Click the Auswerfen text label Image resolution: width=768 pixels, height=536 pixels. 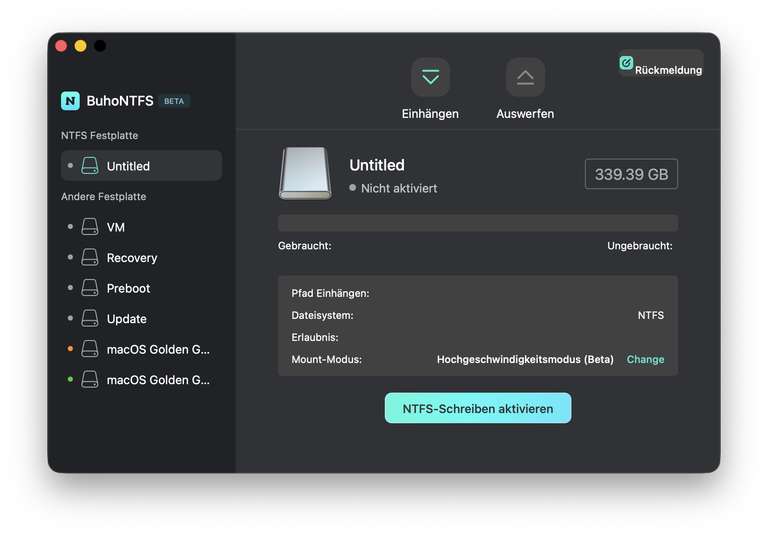tap(525, 114)
